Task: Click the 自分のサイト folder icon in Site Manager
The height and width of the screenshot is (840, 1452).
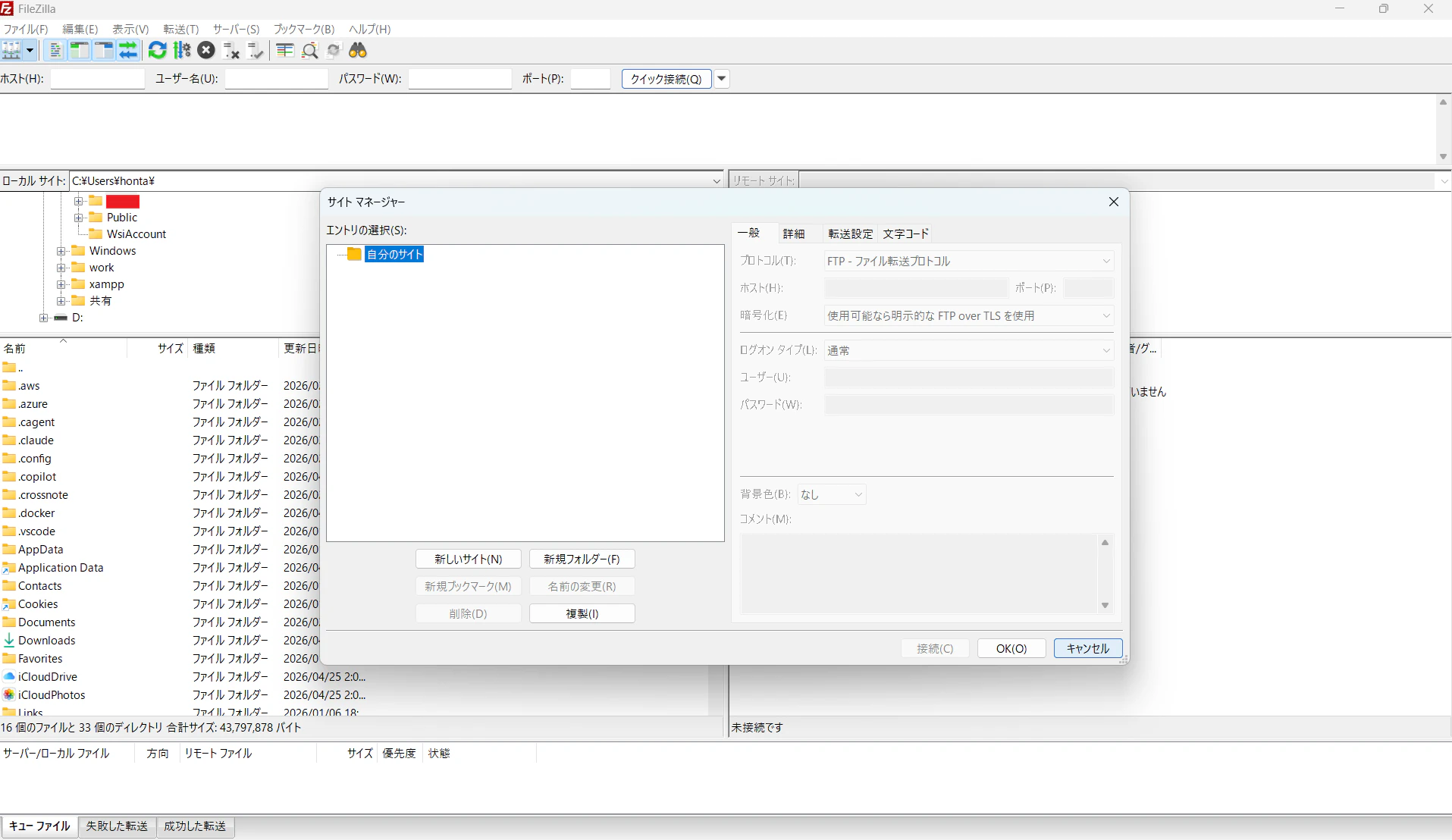Action: (x=354, y=254)
